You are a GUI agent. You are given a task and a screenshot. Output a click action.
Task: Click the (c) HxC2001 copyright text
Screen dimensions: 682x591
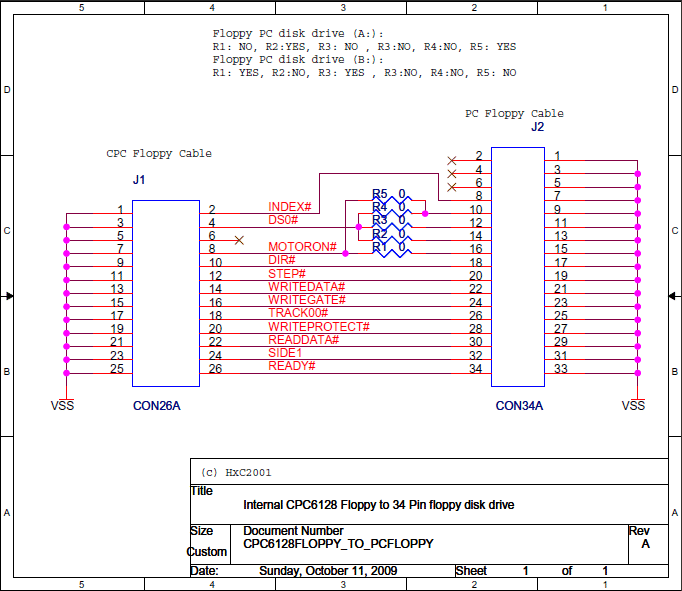[x=236, y=472]
